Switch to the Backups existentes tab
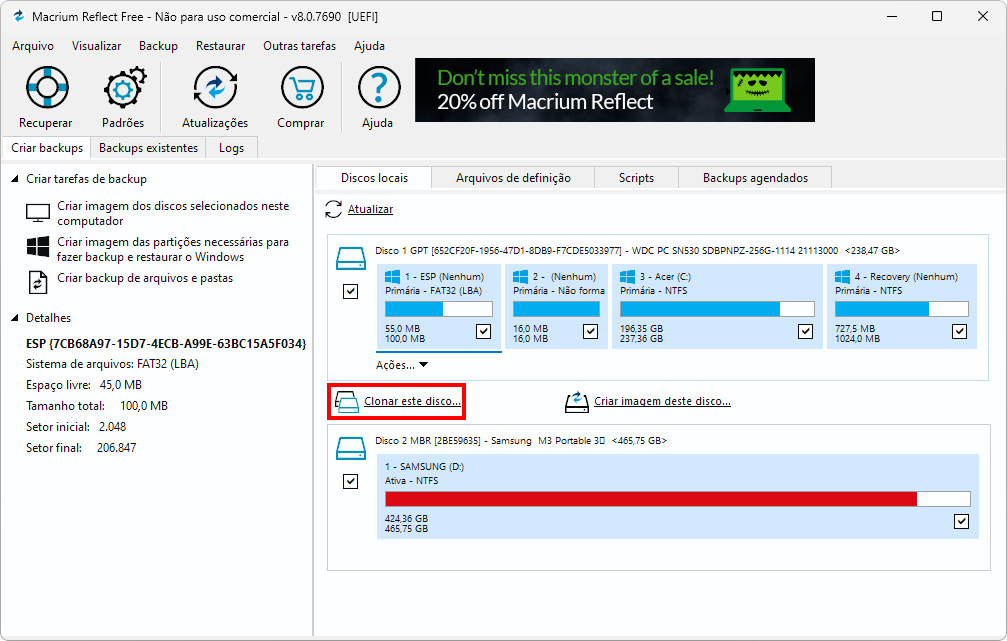 pos(148,148)
